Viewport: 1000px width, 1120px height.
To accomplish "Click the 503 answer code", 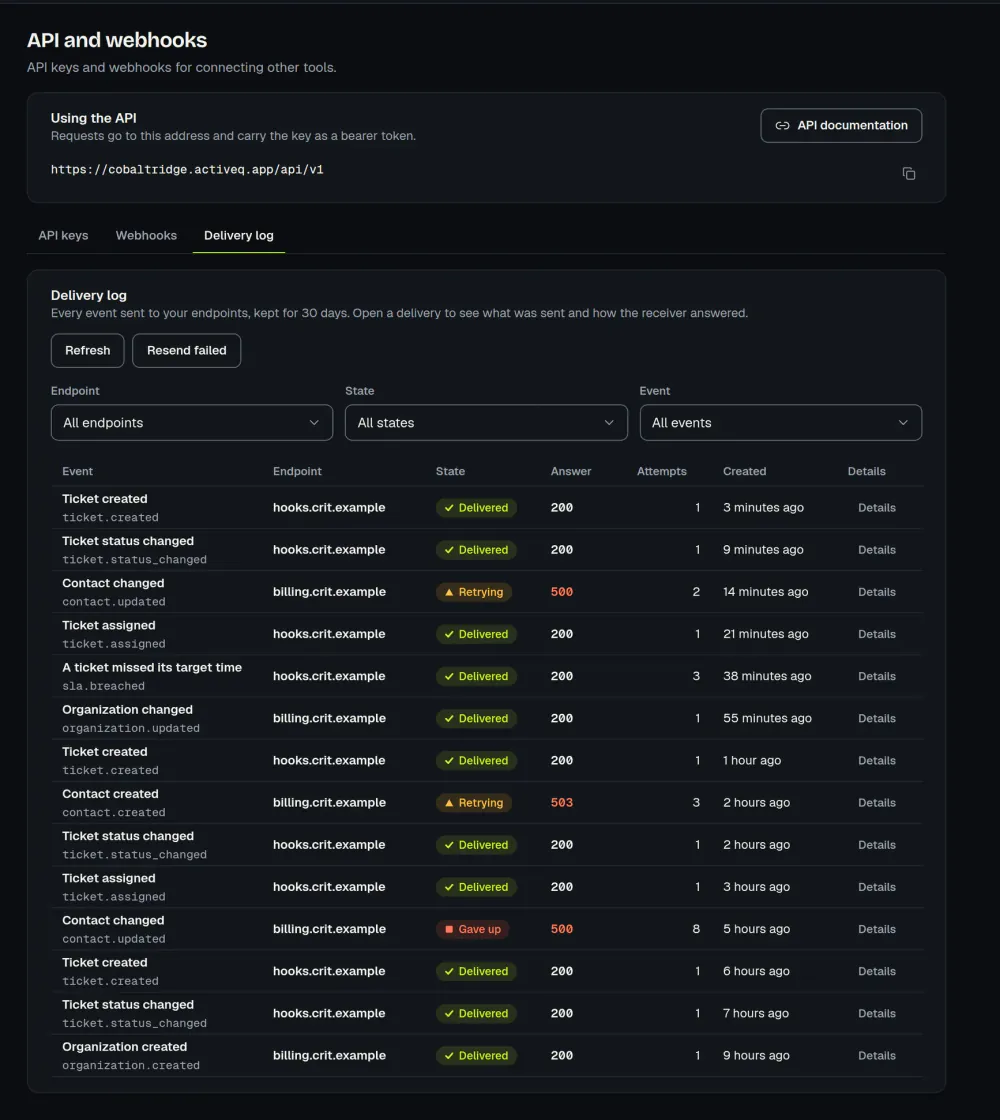I will pyautogui.click(x=561, y=803).
